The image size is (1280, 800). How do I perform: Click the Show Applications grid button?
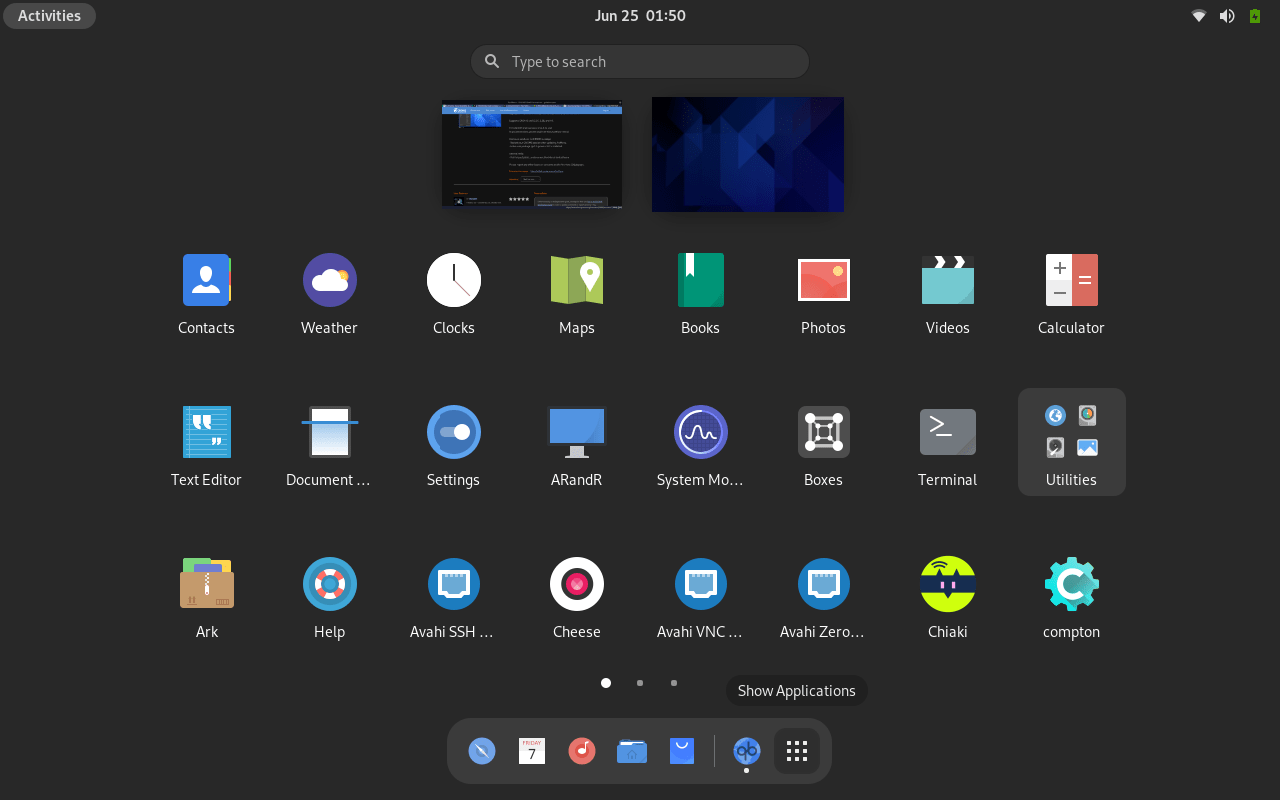[x=796, y=750]
